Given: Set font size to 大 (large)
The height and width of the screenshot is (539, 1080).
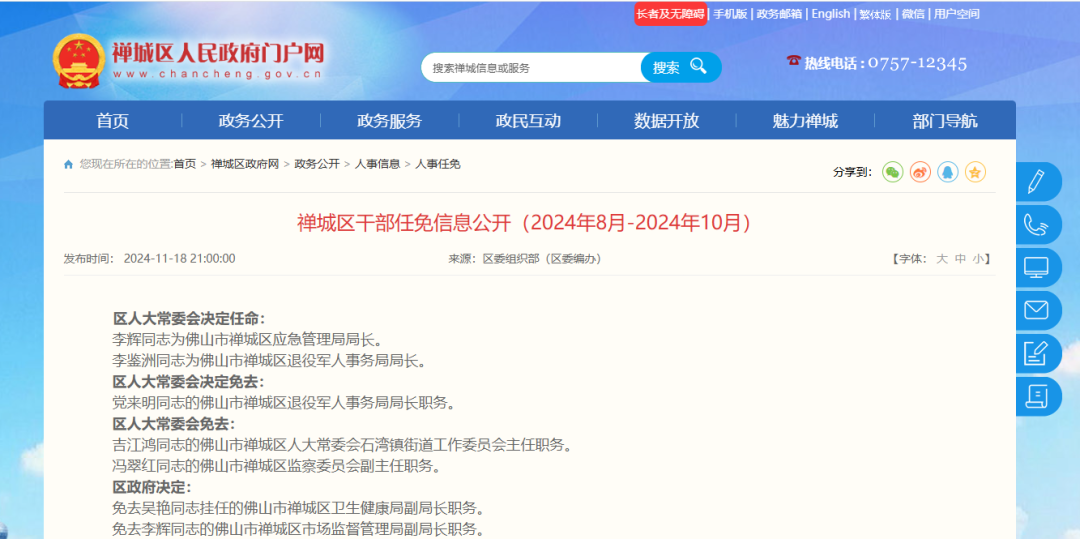Looking at the screenshot, I should [941, 259].
